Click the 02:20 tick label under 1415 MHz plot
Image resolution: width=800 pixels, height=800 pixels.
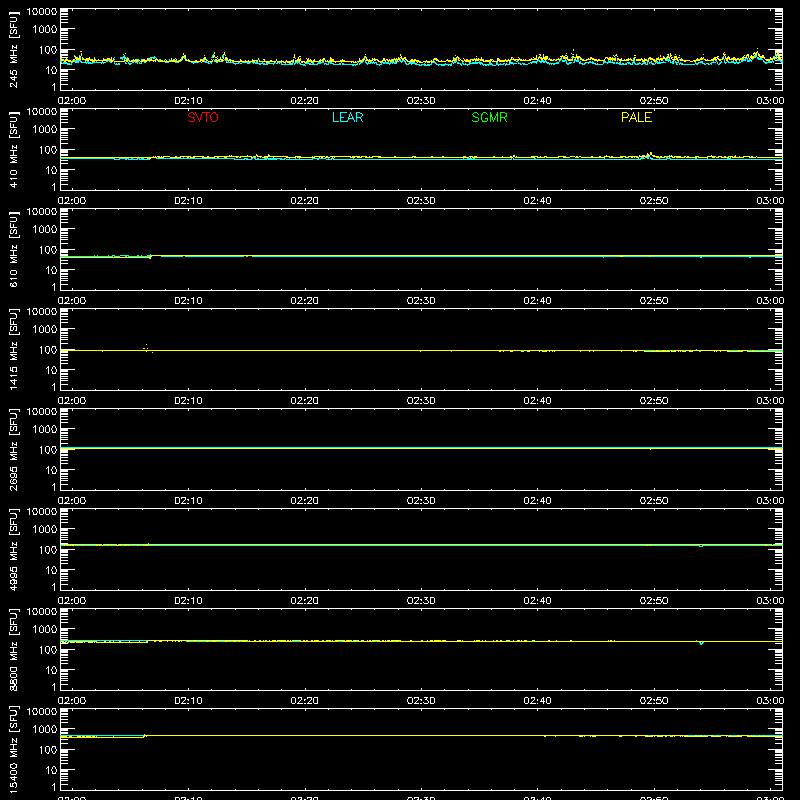(305, 401)
